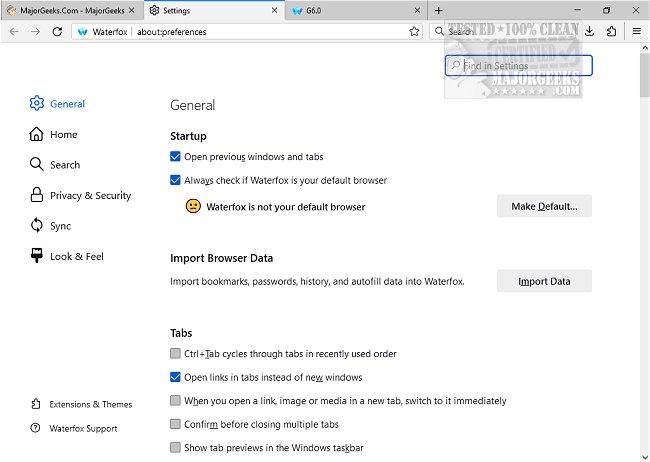
Task: Click the Import Browser Data heading
Action: 221,258
